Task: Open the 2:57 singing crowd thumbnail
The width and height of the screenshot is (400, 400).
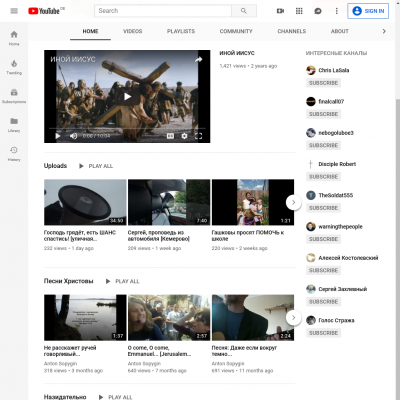Action: point(169,318)
